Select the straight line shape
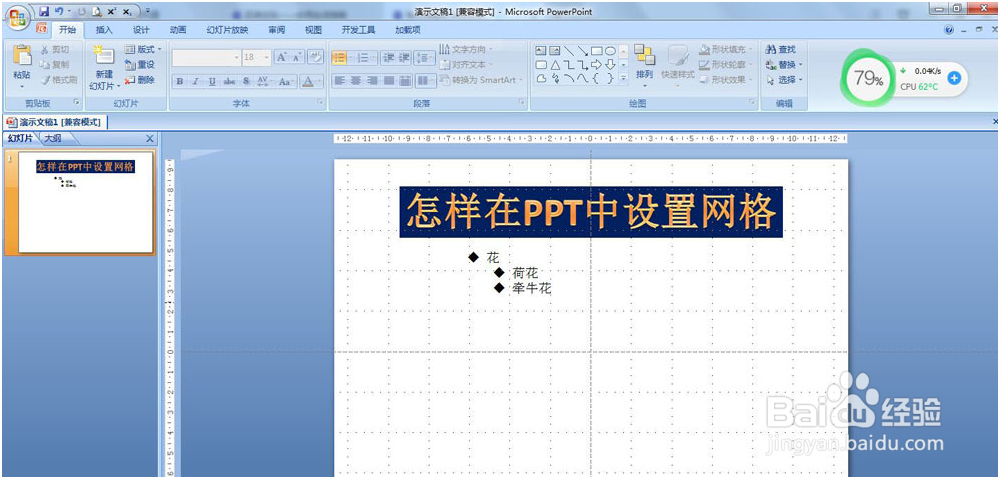Screen dimensions: 998x477 click(569, 50)
